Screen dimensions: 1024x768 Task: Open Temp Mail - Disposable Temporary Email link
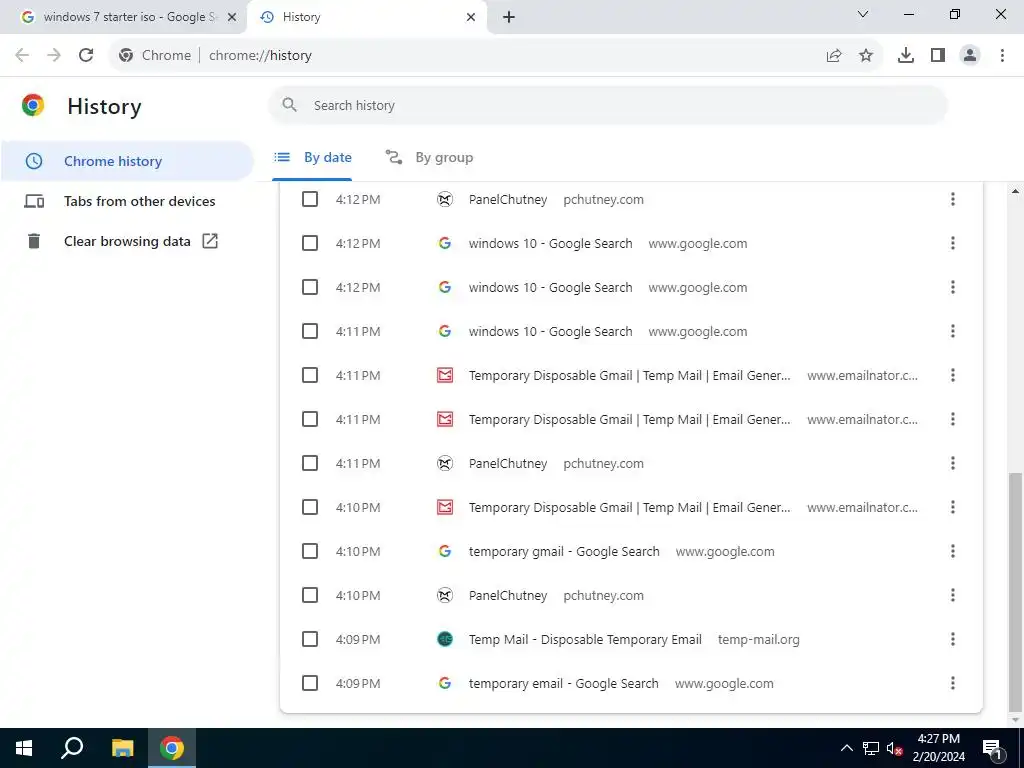(585, 639)
